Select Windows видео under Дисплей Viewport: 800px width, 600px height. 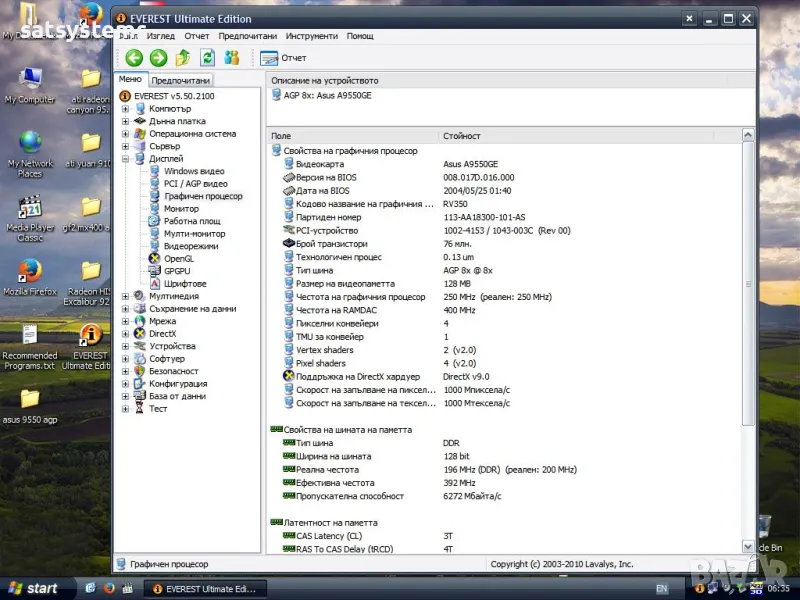pos(194,171)
